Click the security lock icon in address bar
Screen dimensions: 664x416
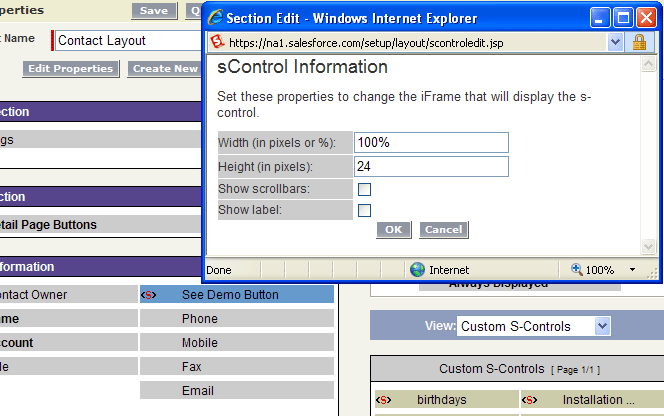pos(639,43)
